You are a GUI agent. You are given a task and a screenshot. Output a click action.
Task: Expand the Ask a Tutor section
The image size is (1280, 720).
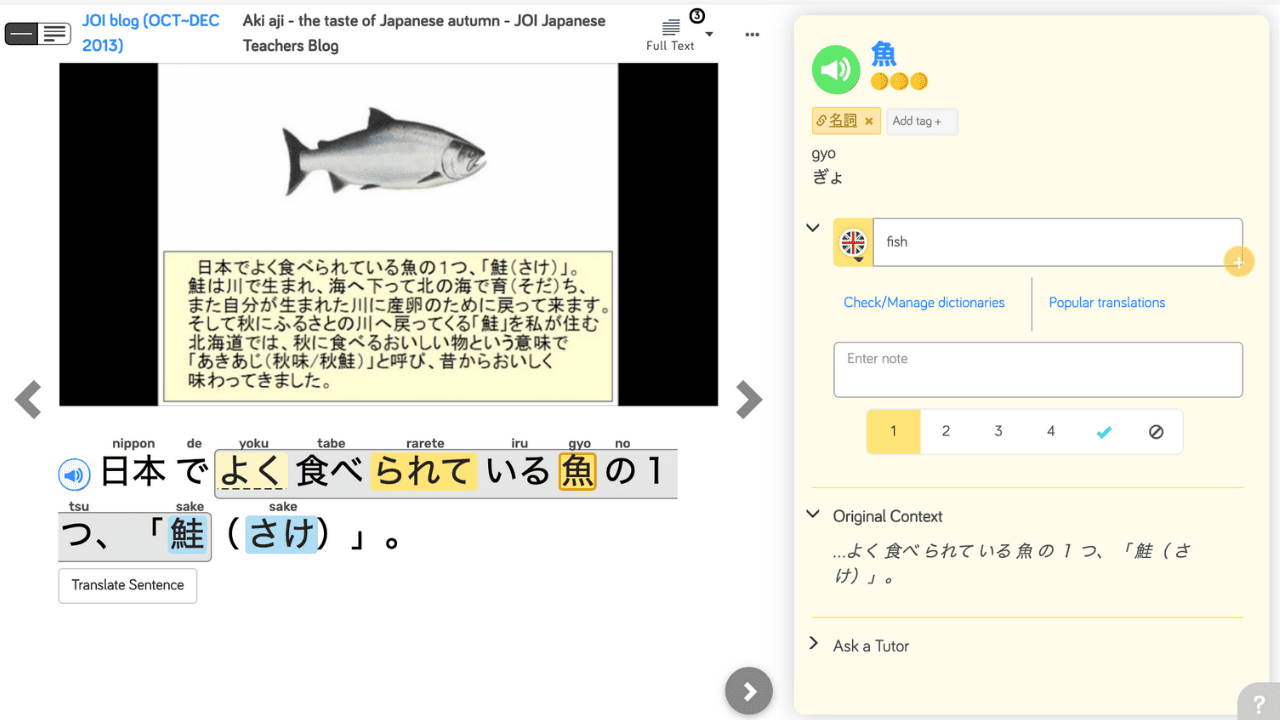pos(813,645)
